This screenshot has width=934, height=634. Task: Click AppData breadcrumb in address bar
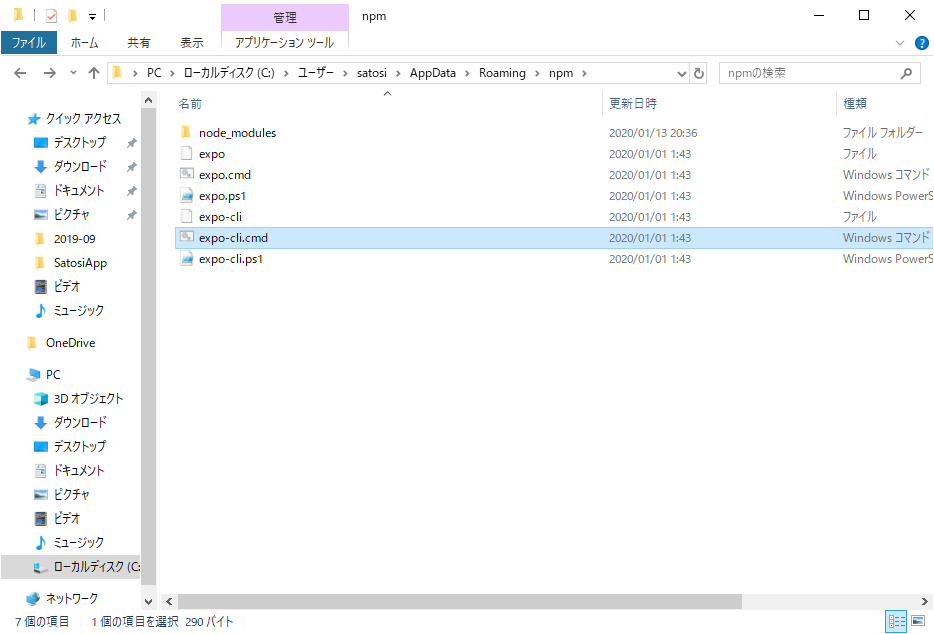(x=432, y=73)
